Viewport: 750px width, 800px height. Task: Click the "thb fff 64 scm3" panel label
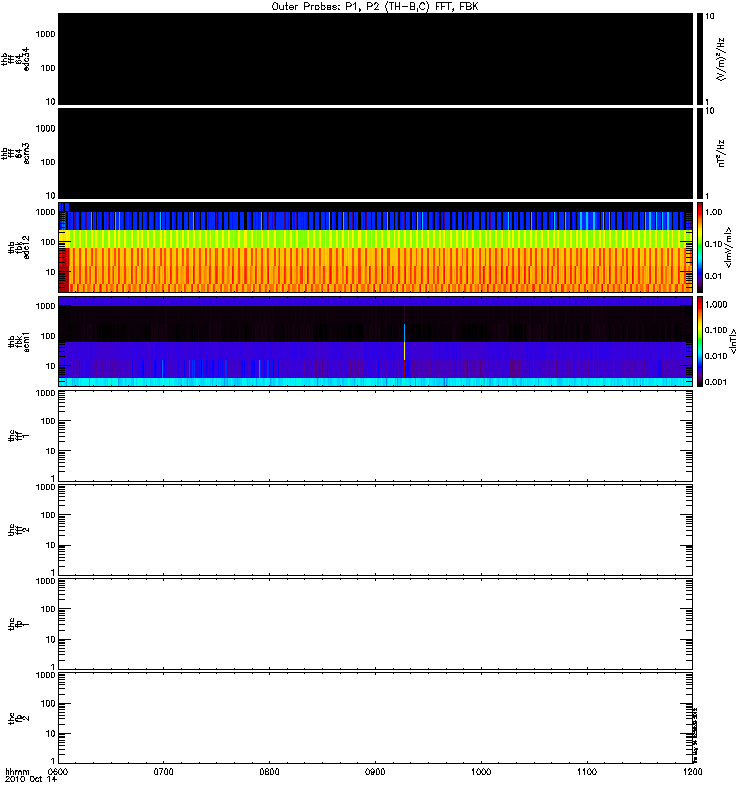click(15, 153)
